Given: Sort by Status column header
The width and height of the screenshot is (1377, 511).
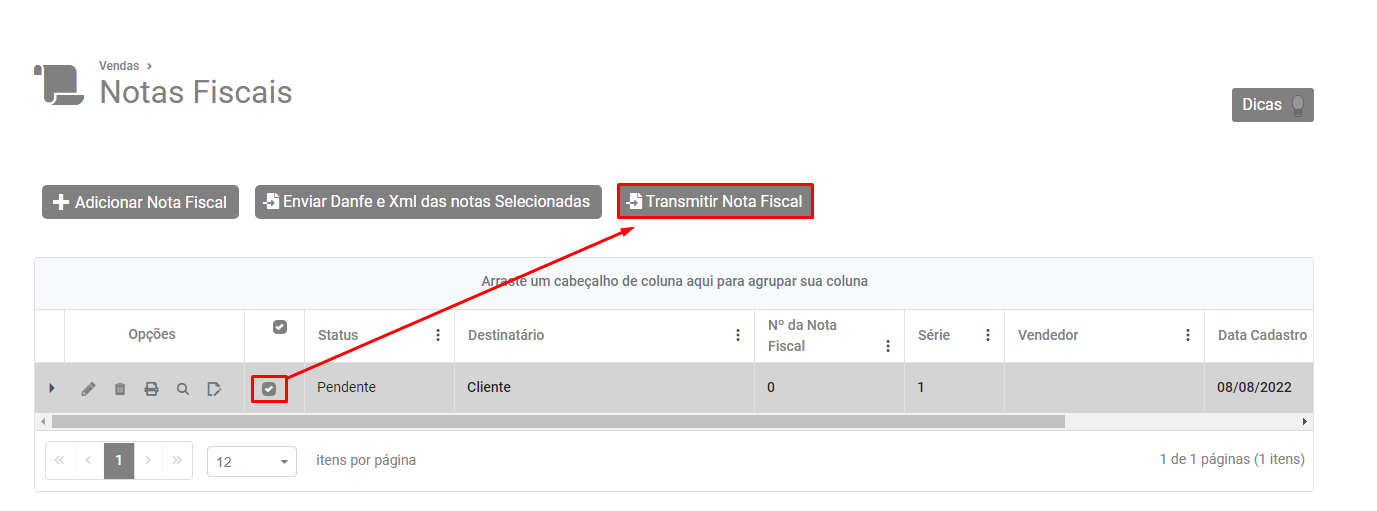Looking at the screenshot, I should coord(338,335).
